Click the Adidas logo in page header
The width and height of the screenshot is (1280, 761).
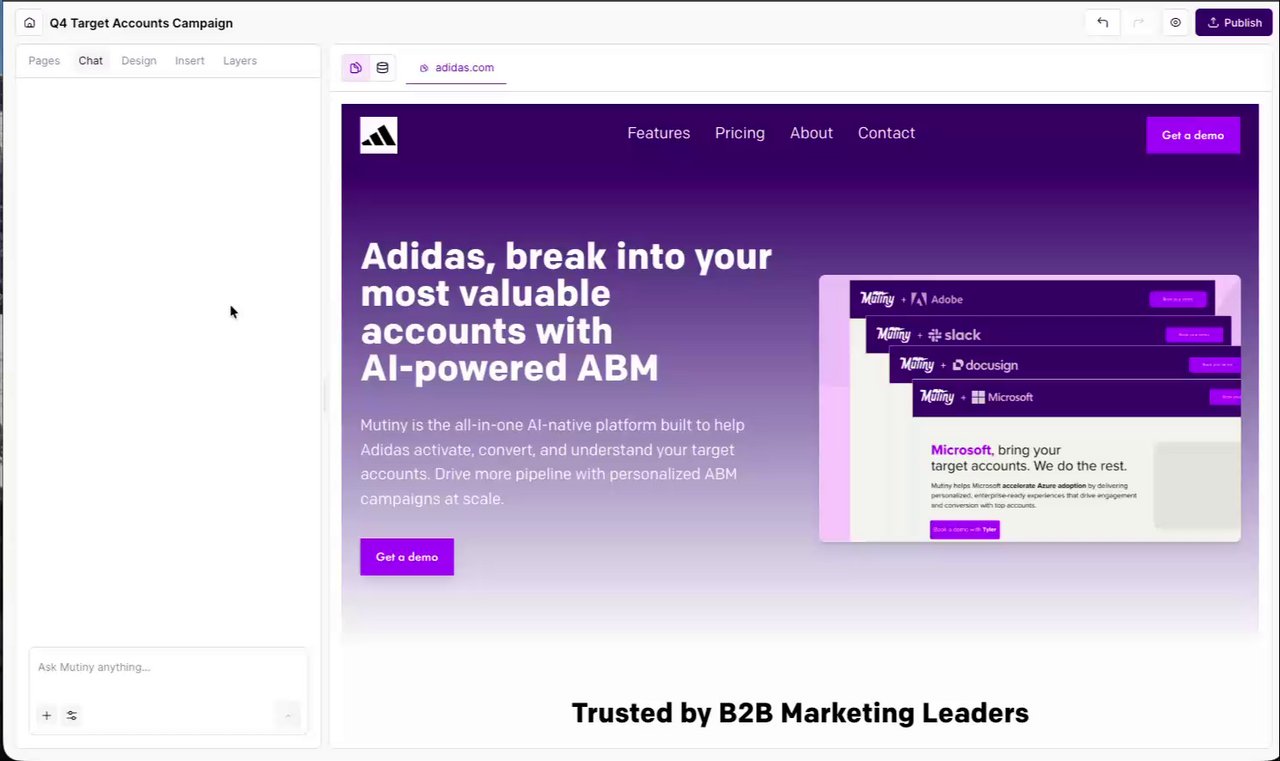[x=379, y=135]
